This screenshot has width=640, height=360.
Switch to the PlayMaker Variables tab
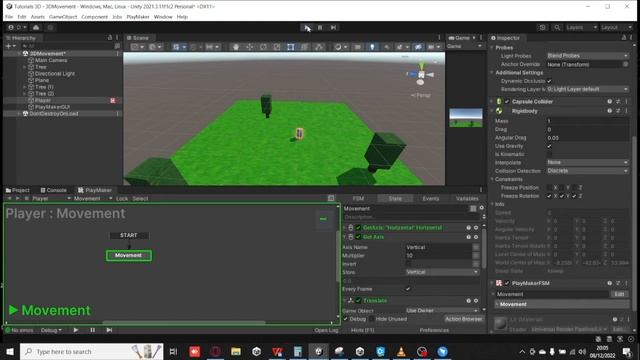[467, 198]
